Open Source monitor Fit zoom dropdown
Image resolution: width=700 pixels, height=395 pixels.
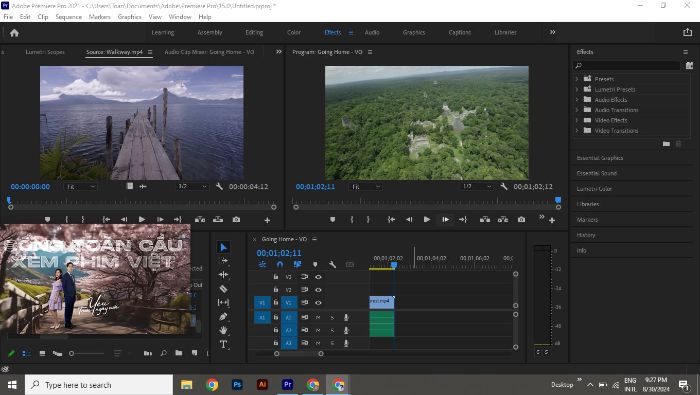coord(80,187)
